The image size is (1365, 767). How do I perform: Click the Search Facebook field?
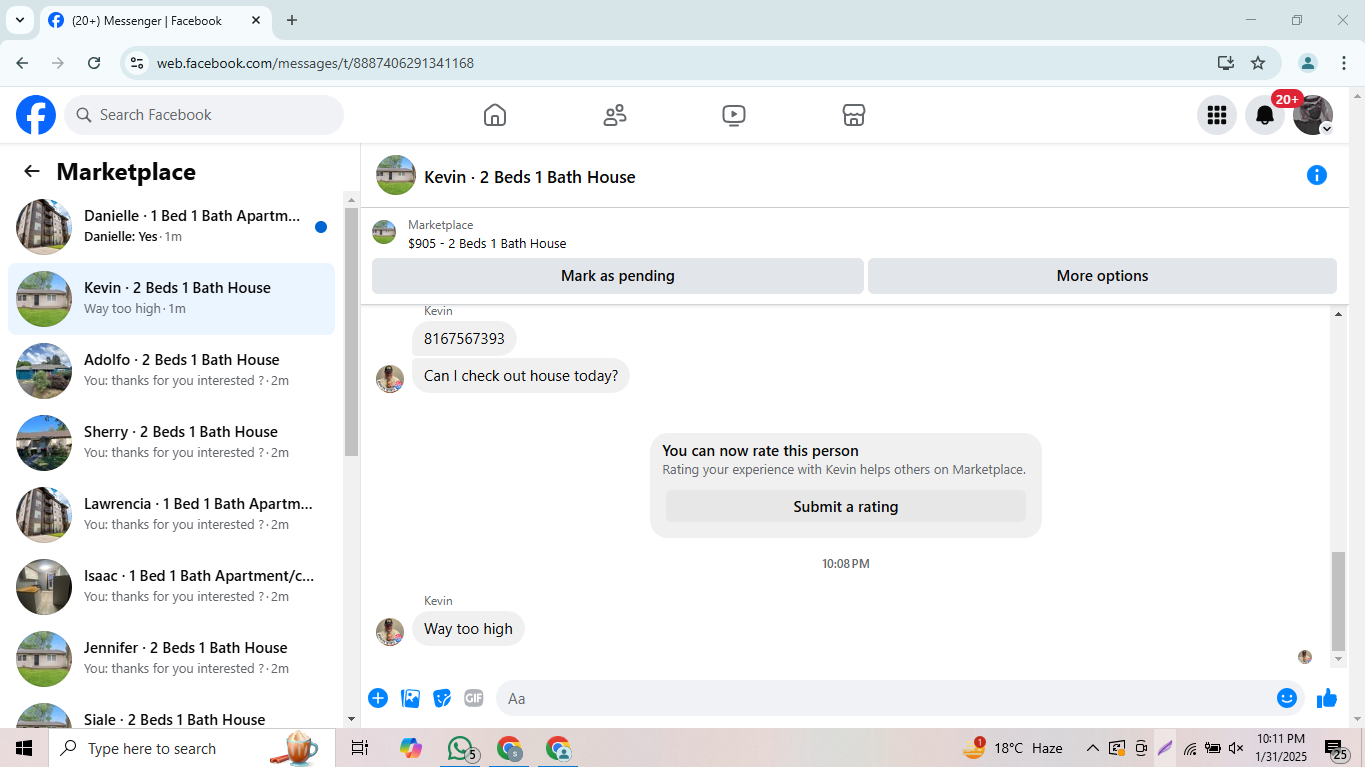point(204,115)
